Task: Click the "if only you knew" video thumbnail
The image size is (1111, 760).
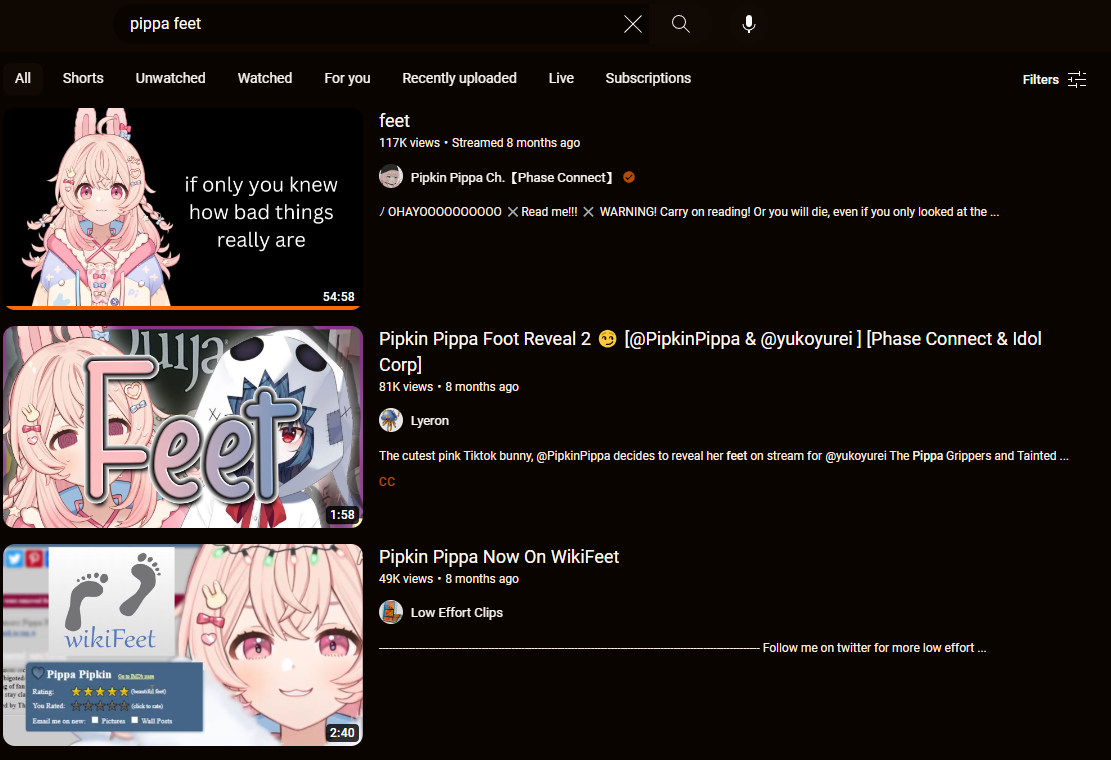Action: pyautogui.click(x=183, y=208)
